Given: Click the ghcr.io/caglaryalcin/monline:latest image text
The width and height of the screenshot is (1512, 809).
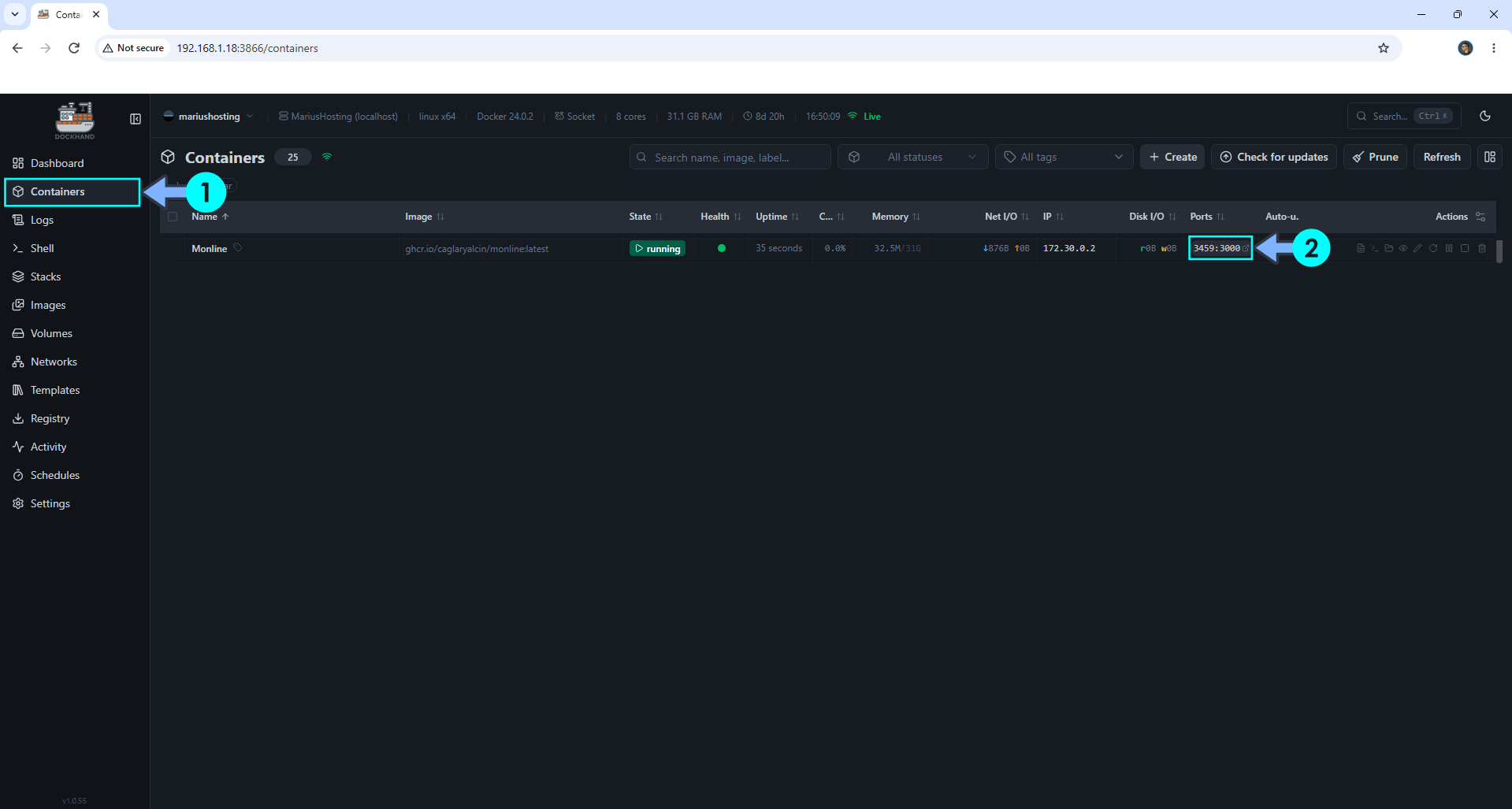Looking at the screenshot, I should (477, 249).
